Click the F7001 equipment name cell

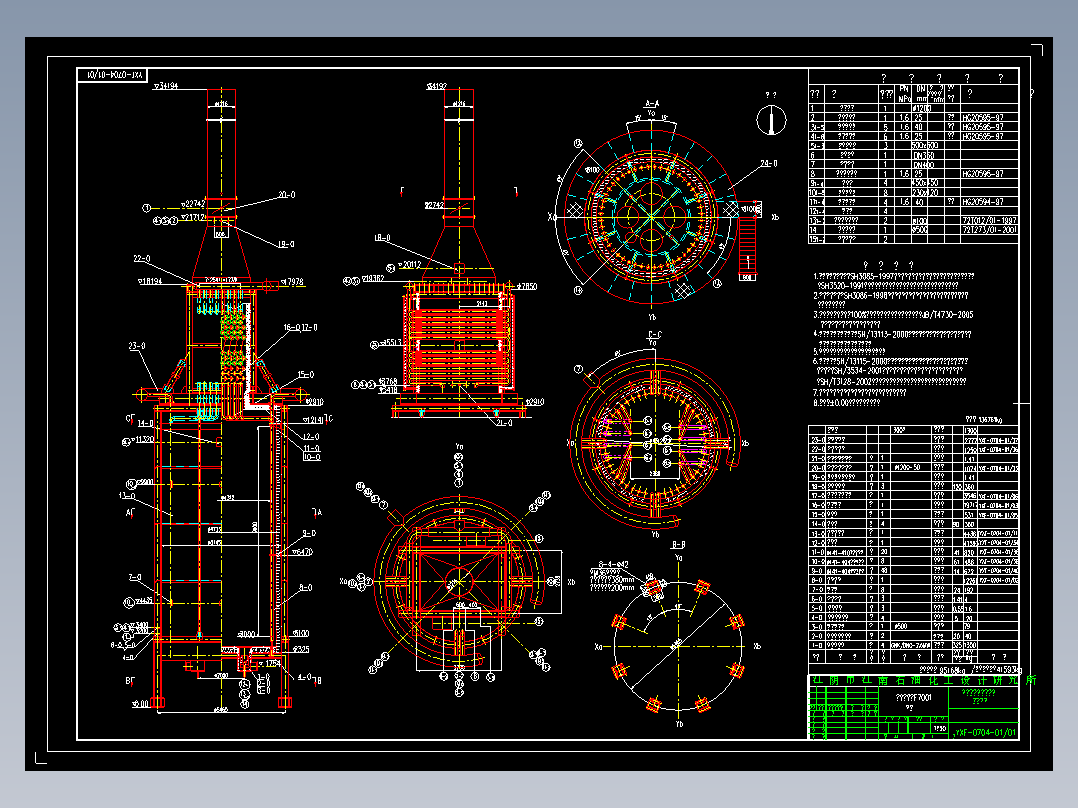tap(914, 697)
